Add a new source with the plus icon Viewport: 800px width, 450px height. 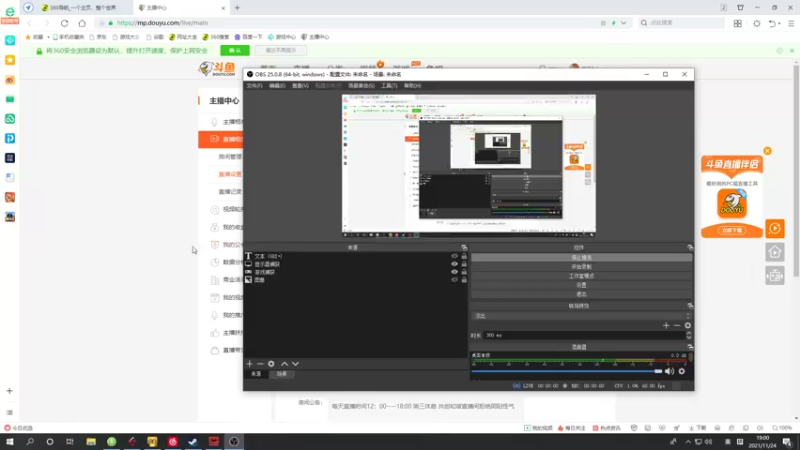(249, 364)
